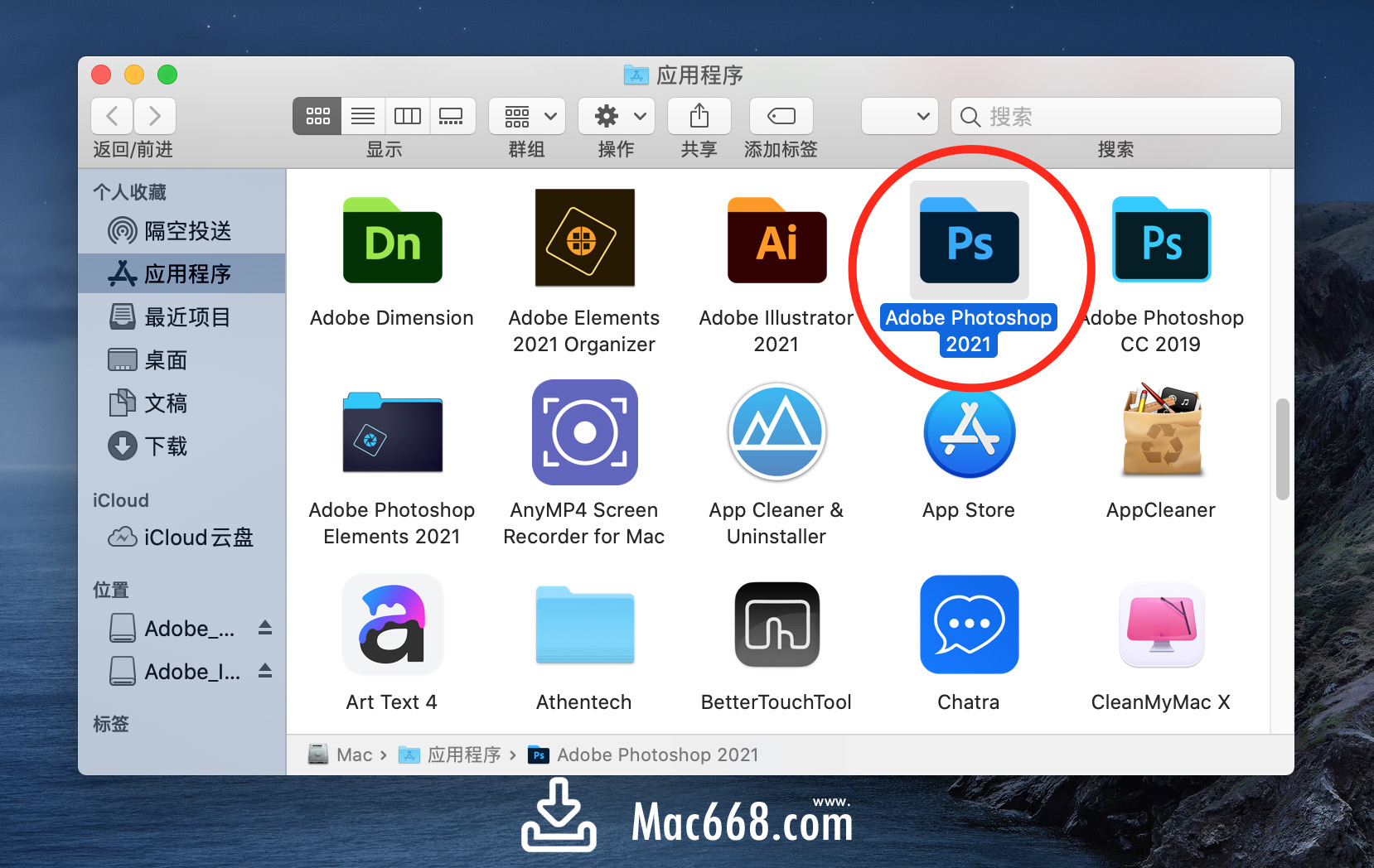This screenshot has width=1374, height=868.
Task: Open 文稿 in the sidebar
Action: [181, 403]
